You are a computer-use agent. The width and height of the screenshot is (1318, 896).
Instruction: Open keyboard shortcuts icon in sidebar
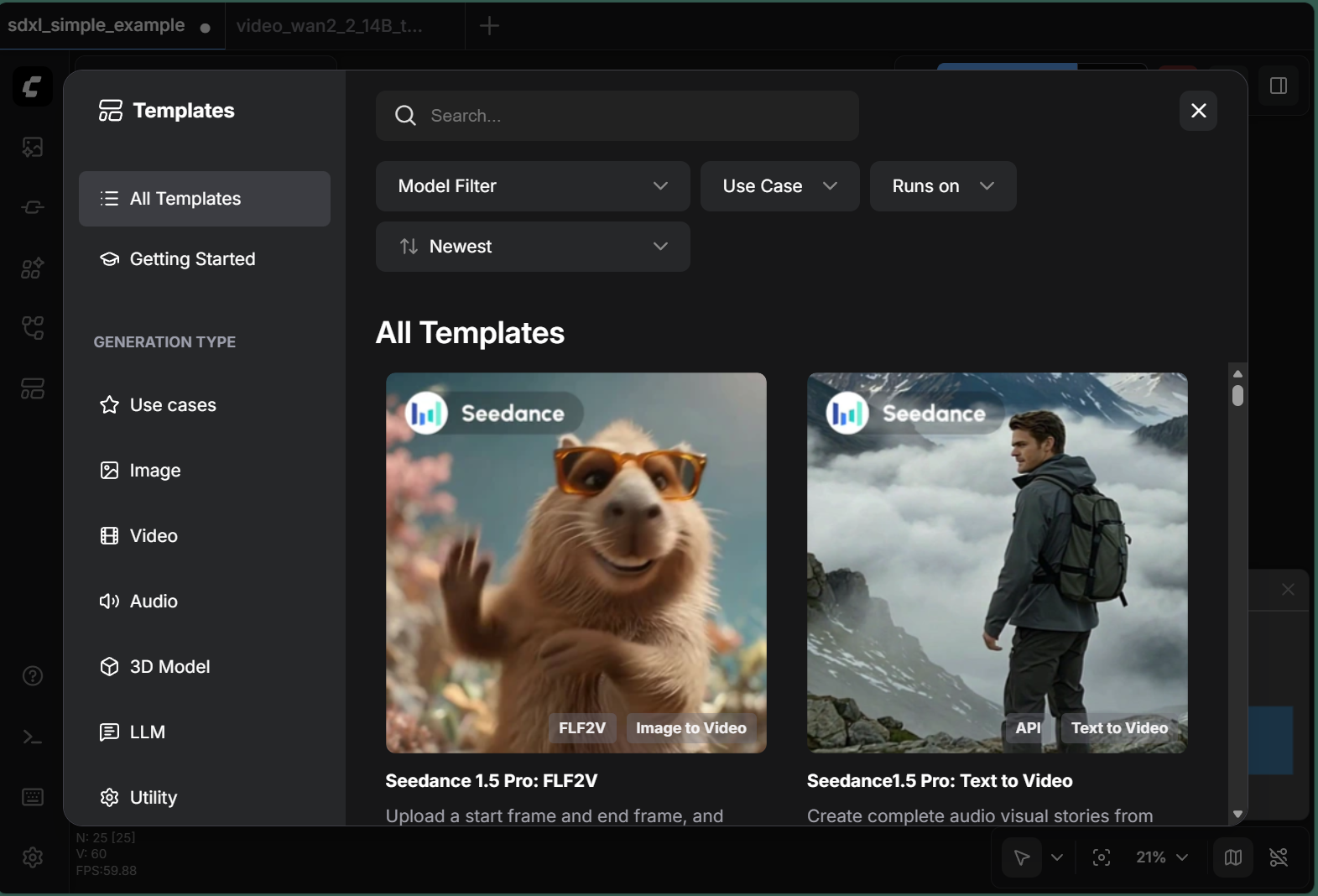click(x=33, y=797)
